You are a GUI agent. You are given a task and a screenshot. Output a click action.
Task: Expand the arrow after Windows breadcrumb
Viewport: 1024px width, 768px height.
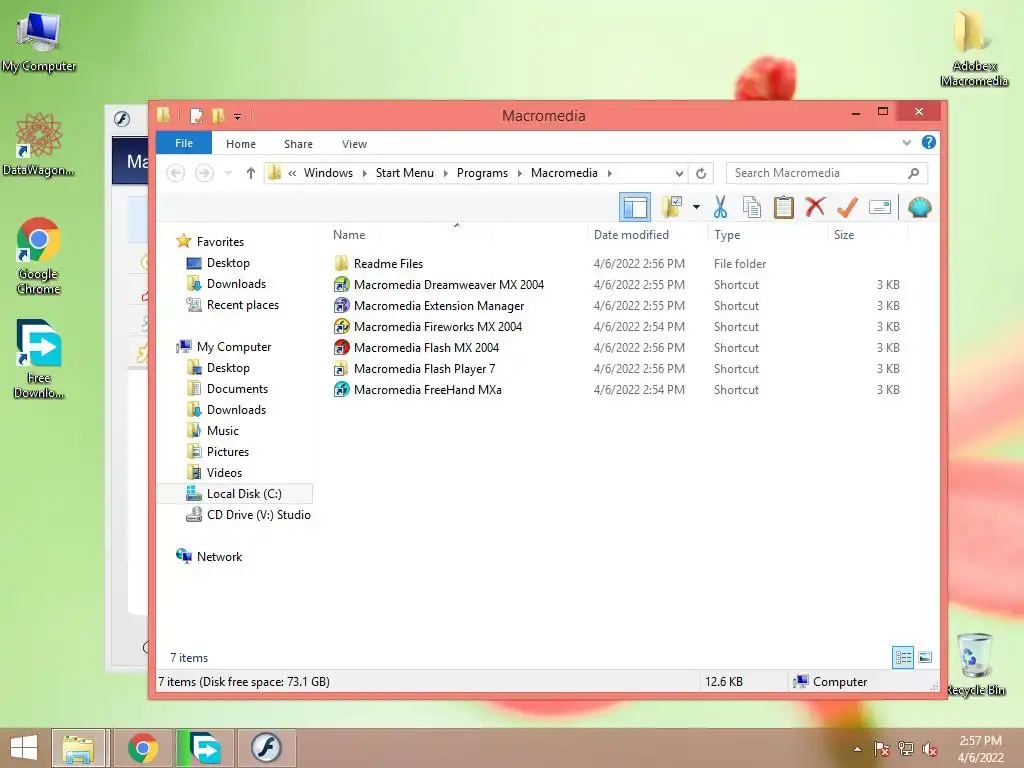pyautogui.click(x=364, y=173)
